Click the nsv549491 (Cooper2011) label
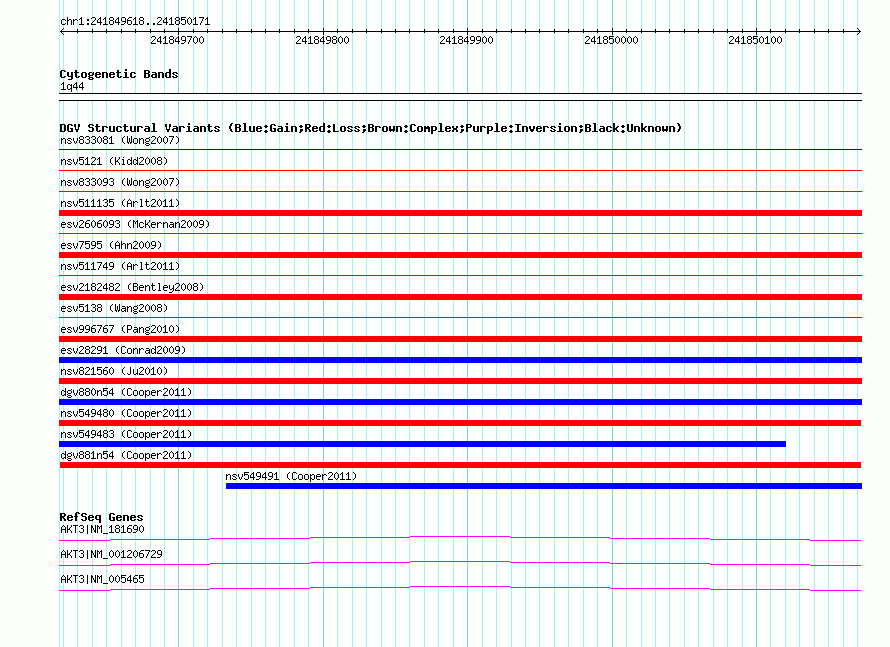Screen dimensions: 890x647 291,476
